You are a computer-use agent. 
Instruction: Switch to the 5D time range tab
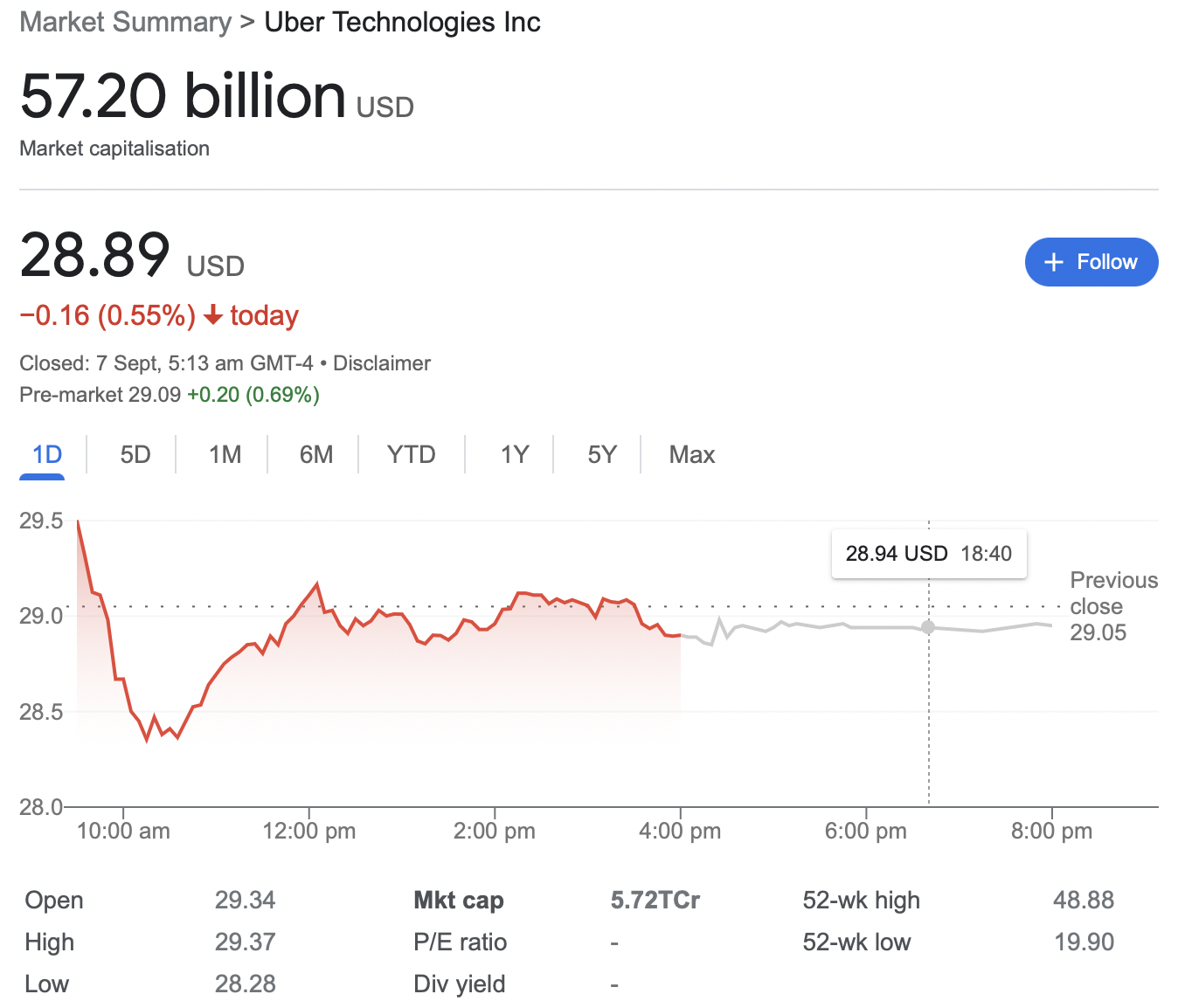(x=135, y=455)
